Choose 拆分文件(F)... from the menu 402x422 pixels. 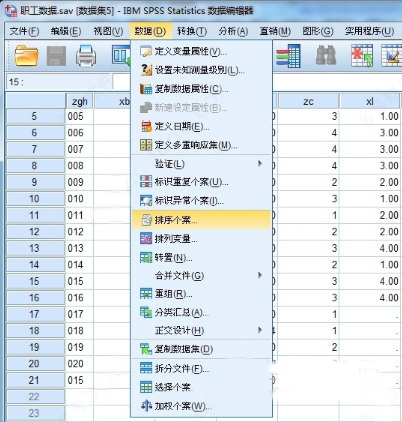click(201, 368)
